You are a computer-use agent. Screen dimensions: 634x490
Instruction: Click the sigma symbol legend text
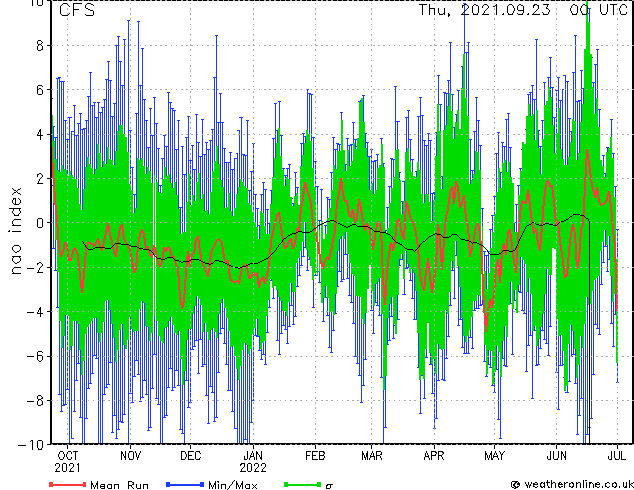click(329, 486)
